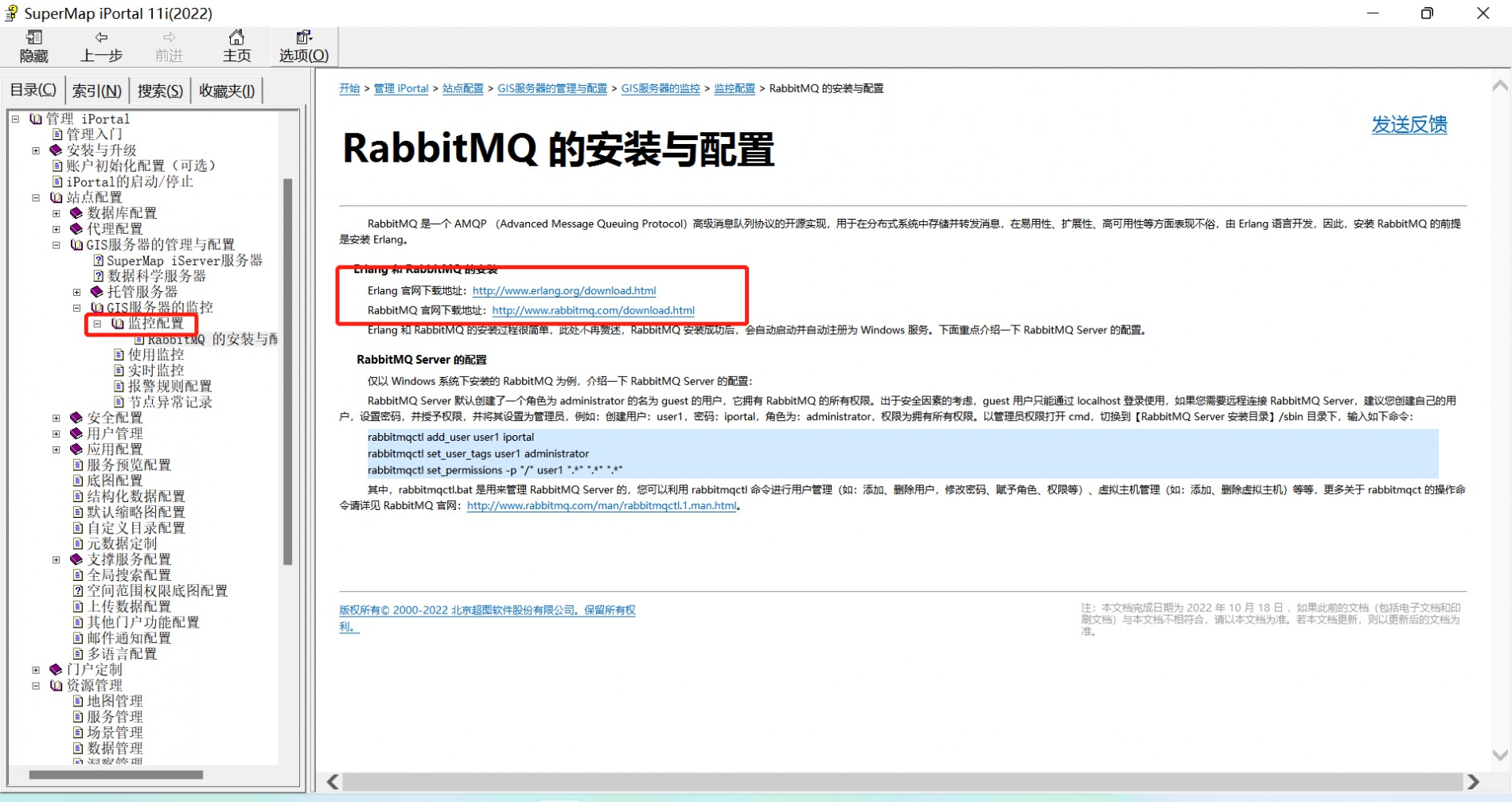Screen dimensions: 1512x802
Task: Click question-mark icon beside SuperMap iServer服务器
Action: click(x=99, y=260)
